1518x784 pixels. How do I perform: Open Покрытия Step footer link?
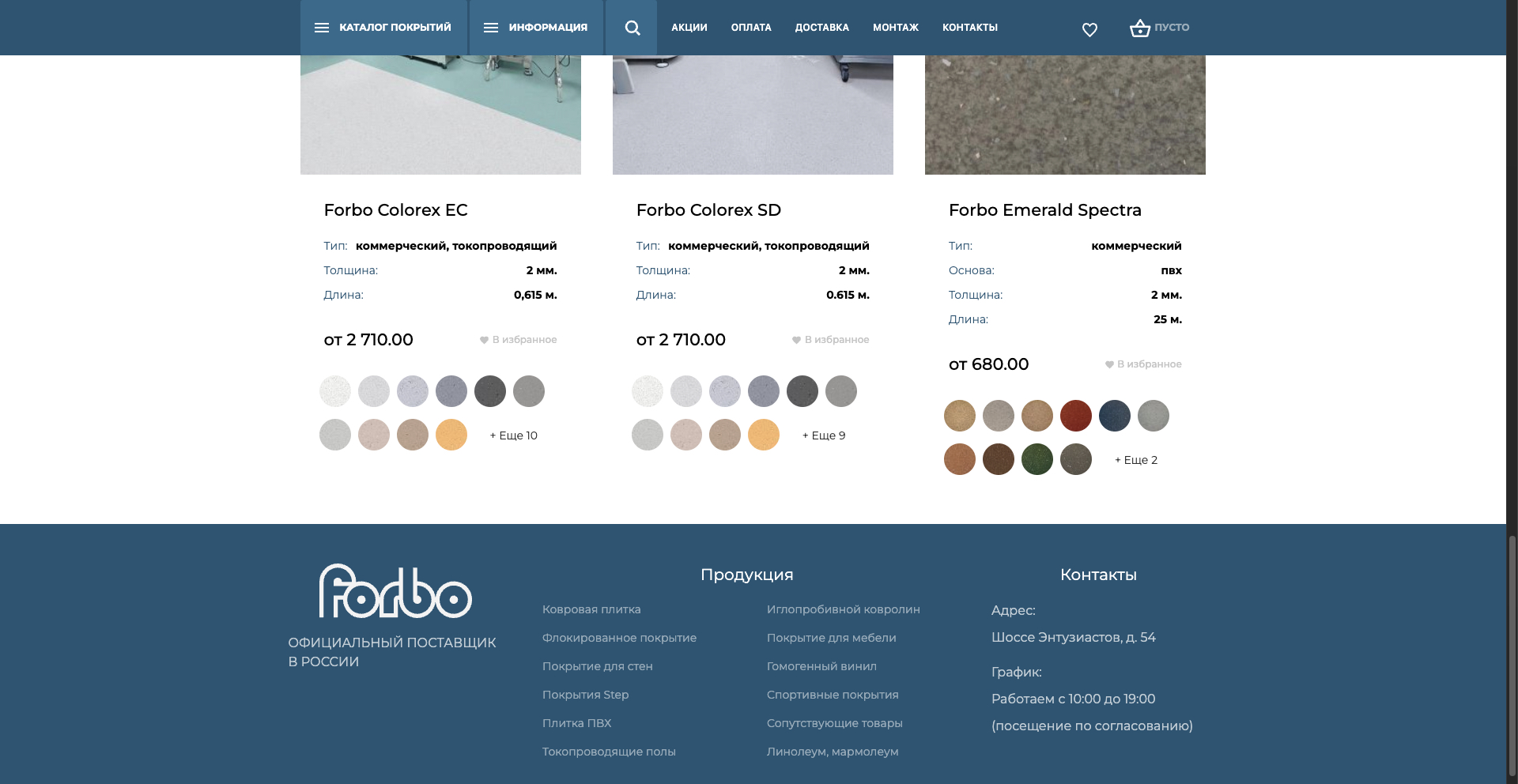pos(586,695)
